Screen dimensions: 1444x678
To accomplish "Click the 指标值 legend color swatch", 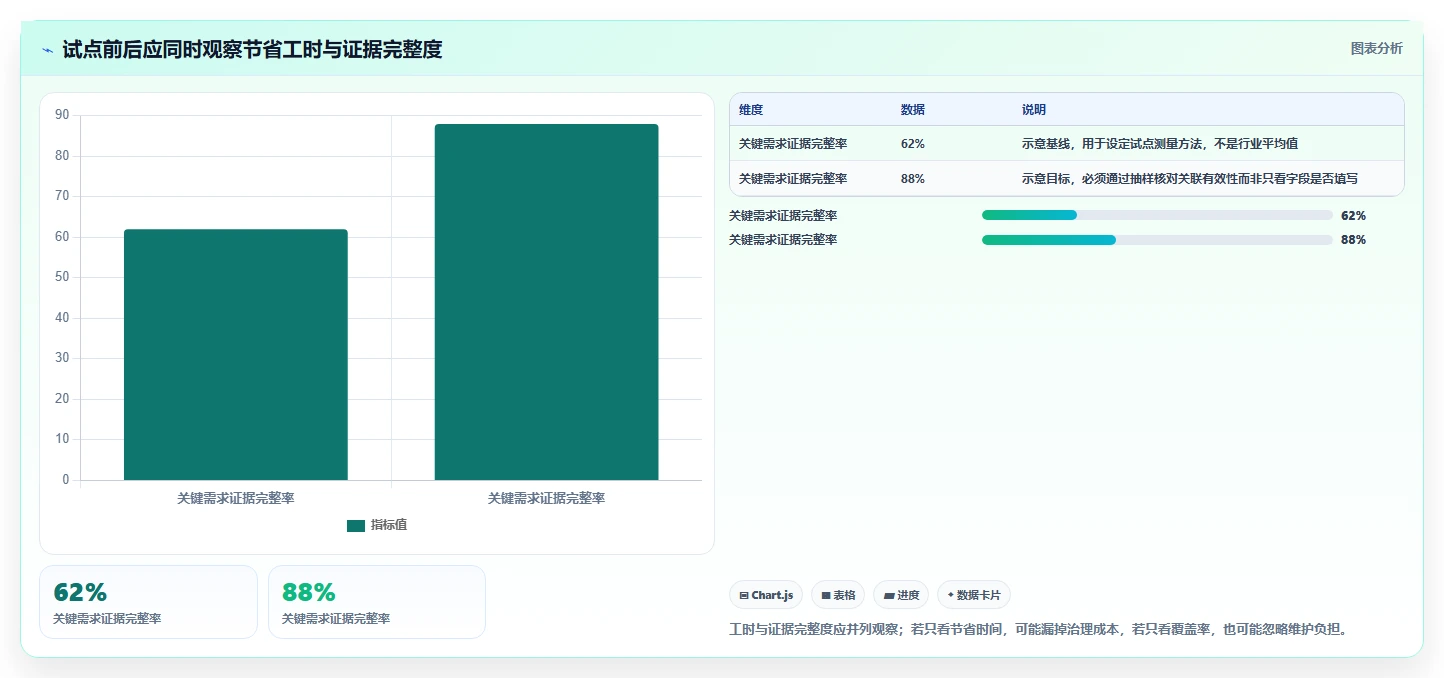I will pos(356,526).
